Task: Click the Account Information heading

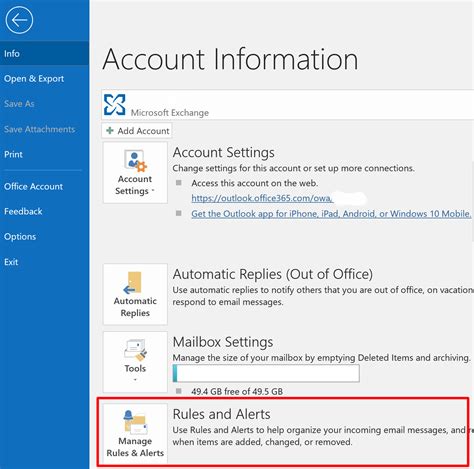Action: (231, 59)
